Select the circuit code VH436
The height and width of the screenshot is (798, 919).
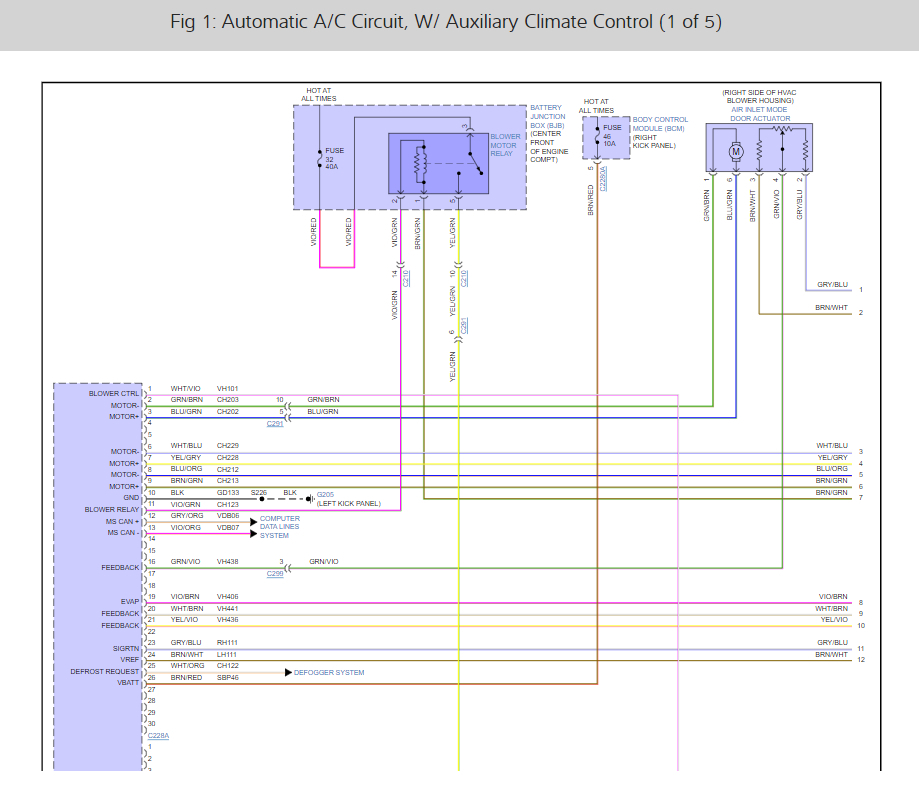pos(227,619)
